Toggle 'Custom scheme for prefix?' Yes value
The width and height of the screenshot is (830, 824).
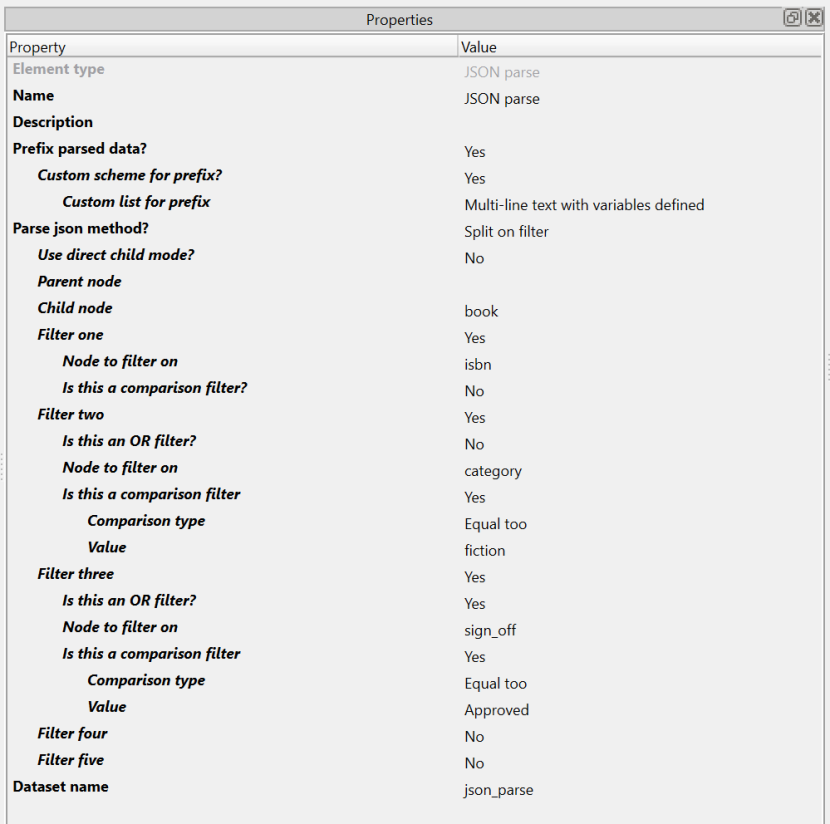coord(475,178)
